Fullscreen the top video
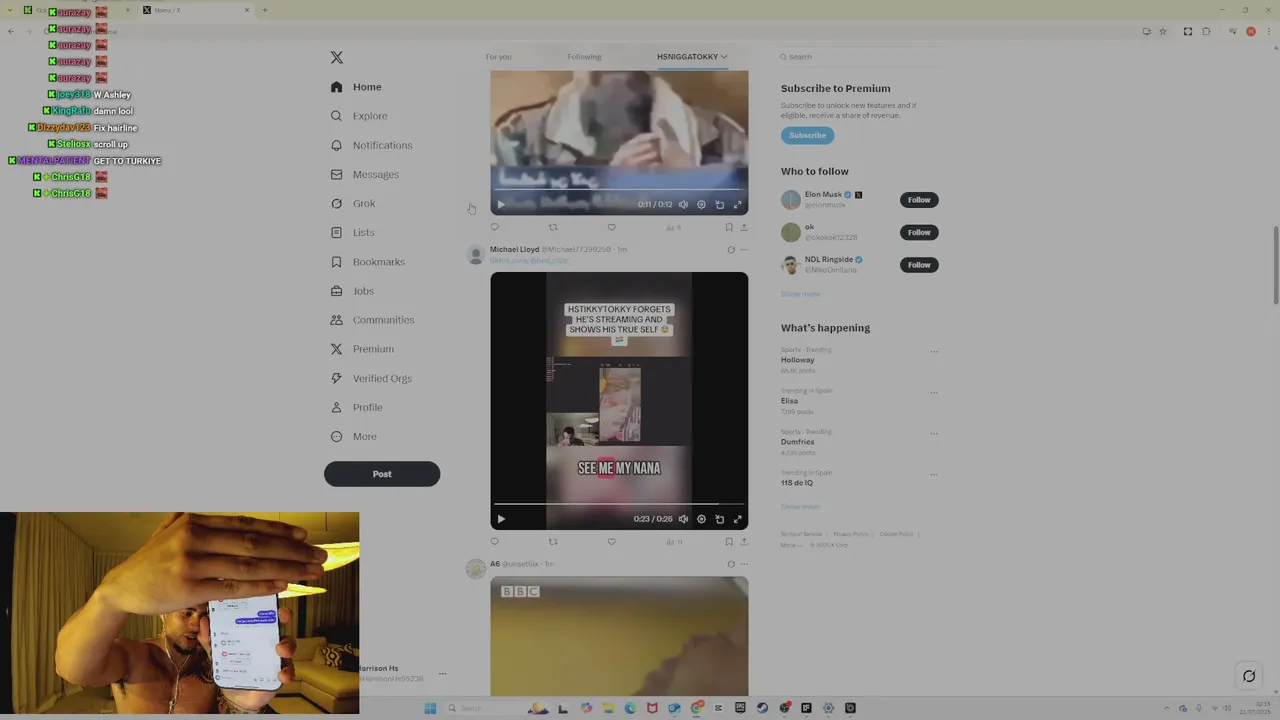This screenshot has height=720, width=1280. click(737, 204)
